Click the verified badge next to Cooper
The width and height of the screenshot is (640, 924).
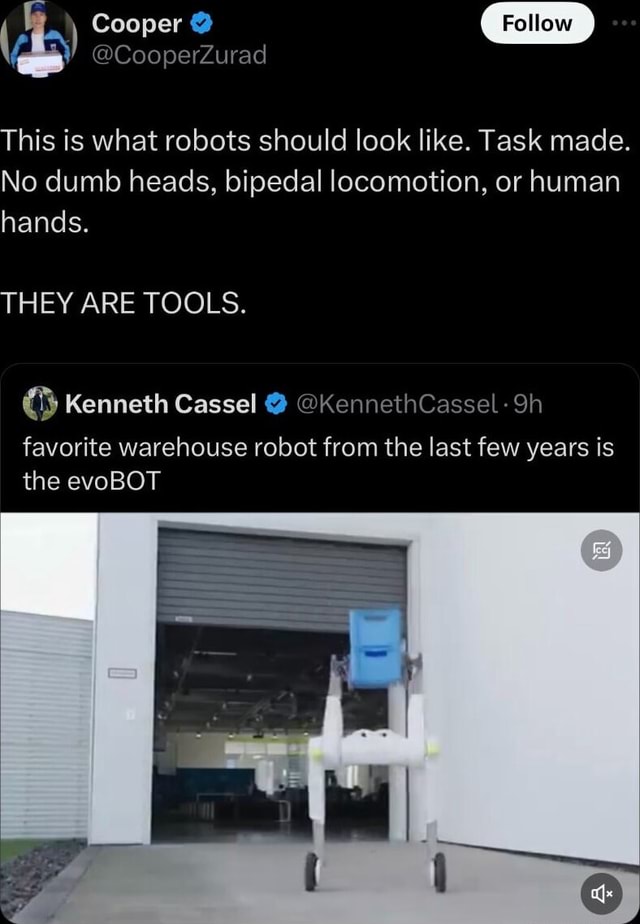pos(202,24)
